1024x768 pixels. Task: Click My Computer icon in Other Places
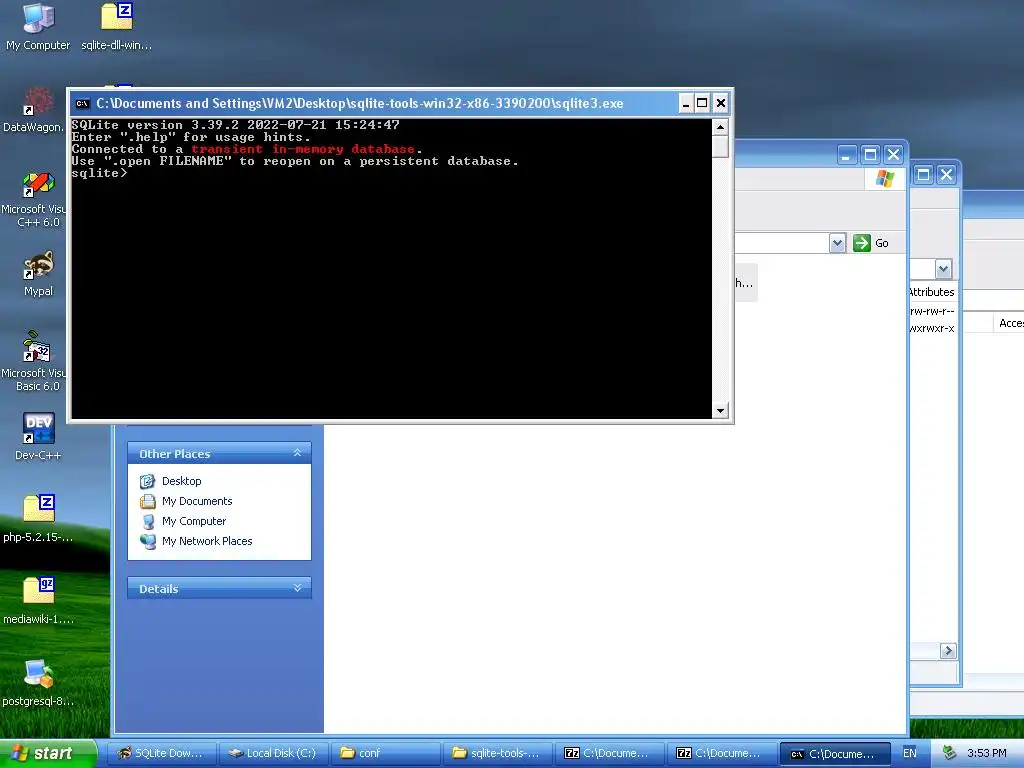click(148, 521)
